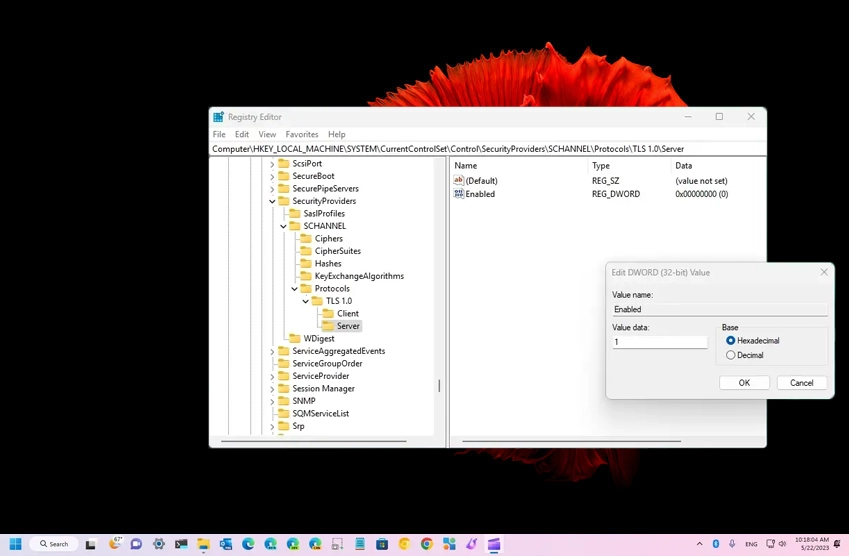This screenshot has height=556, width=849.
Task: Select the Decimal base option
Action: [731, 355]
